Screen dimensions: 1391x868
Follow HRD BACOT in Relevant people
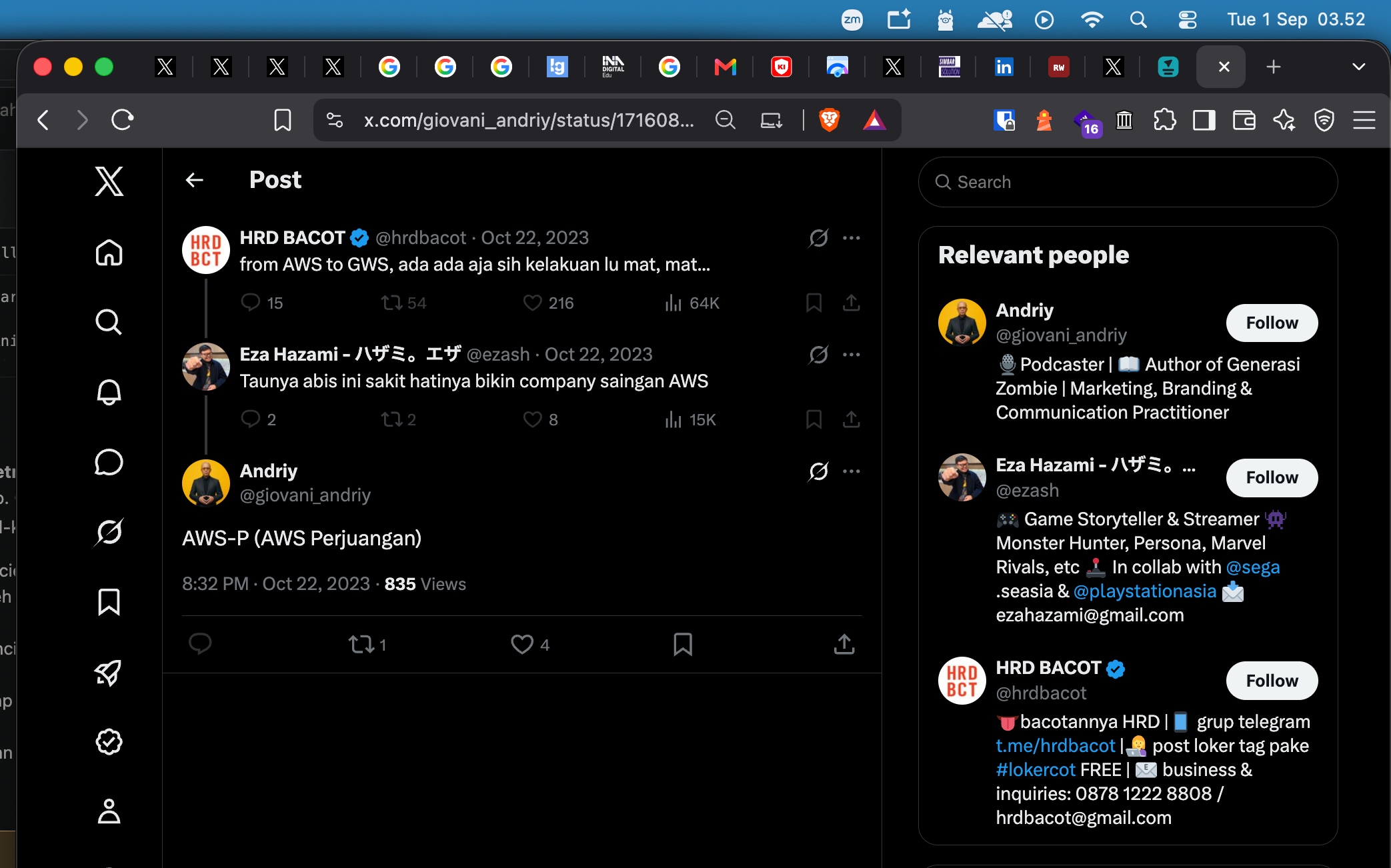(x=1272, y=681)
